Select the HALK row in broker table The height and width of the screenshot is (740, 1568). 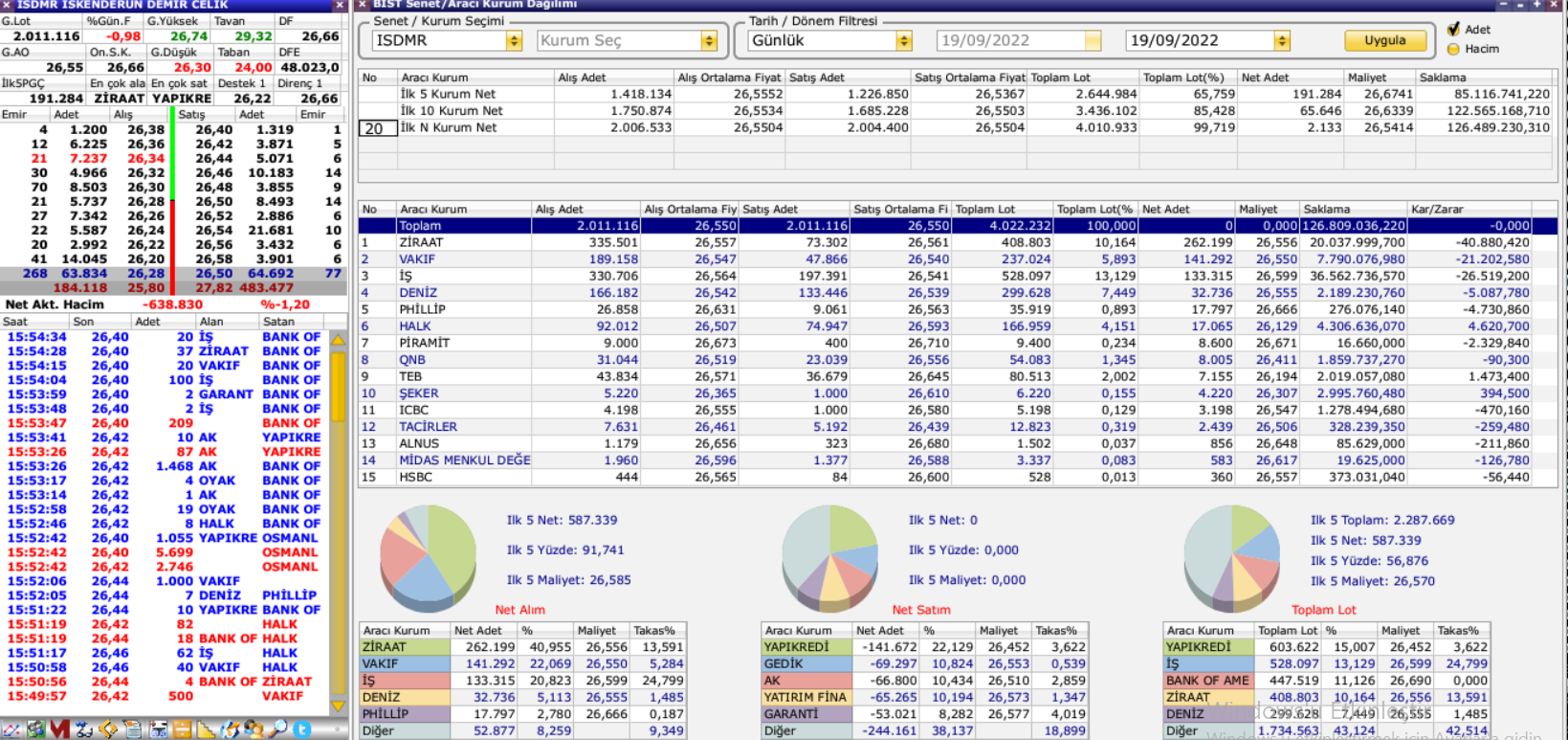point(958,326)
